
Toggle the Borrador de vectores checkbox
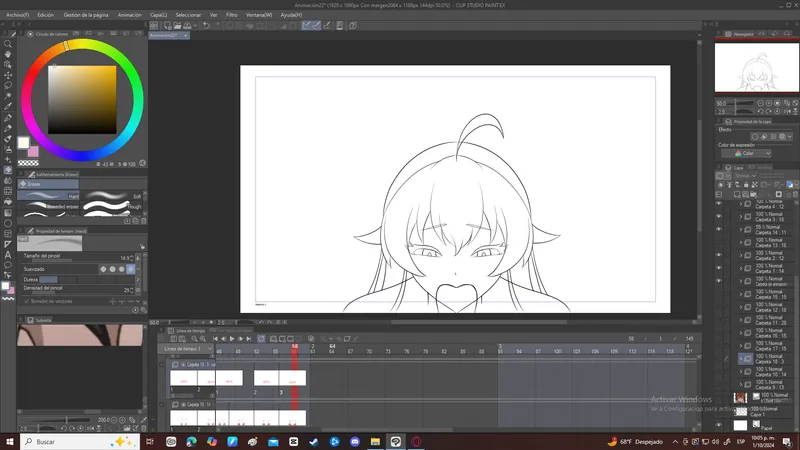point(27,302)
